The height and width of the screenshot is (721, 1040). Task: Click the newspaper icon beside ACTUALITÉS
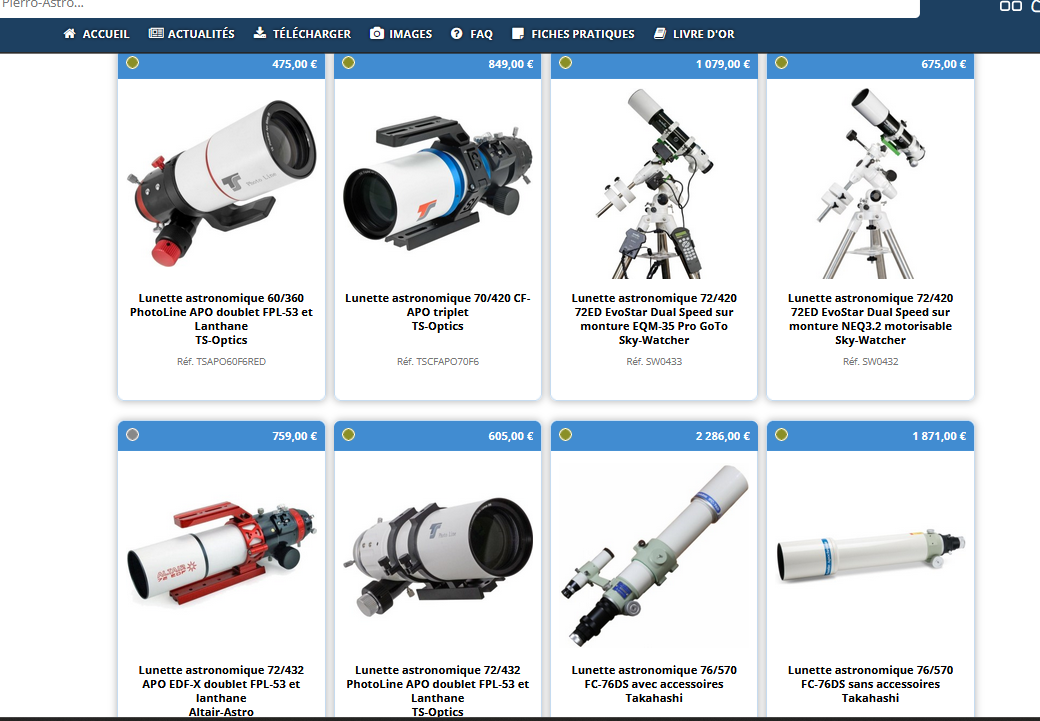156,33
